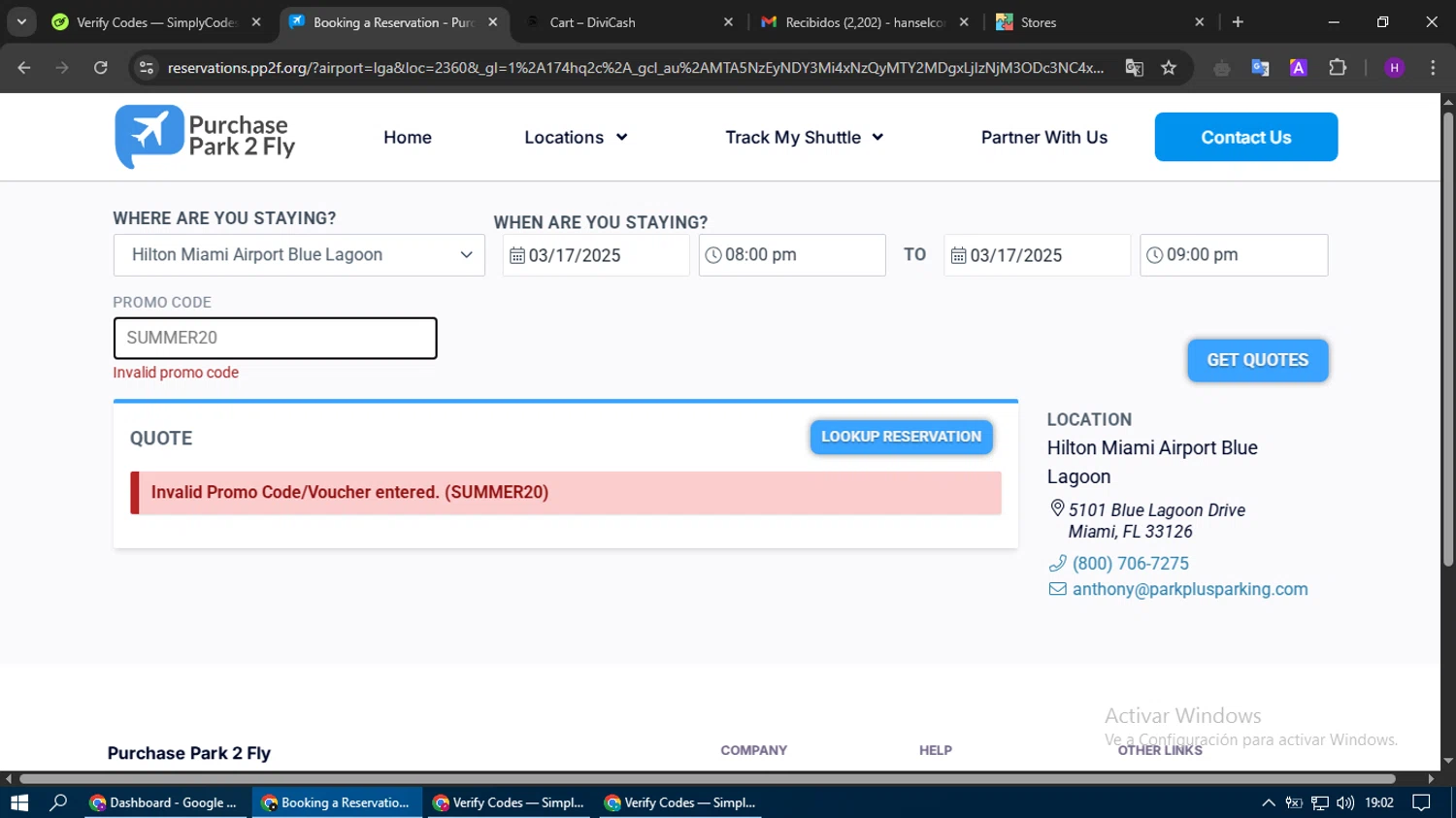Click the GET QUOTES button

pos(1258,360)
